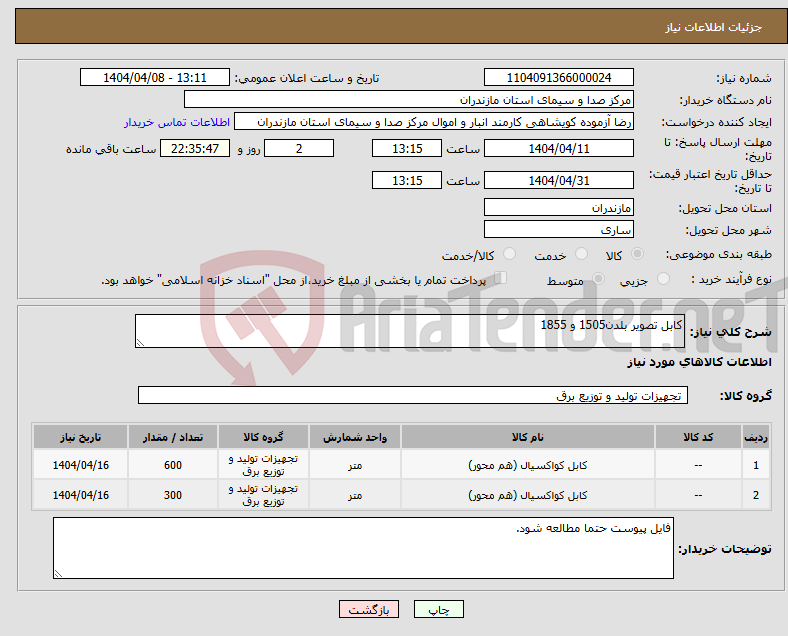Viewport: 788px width, 636px height.
Task: Click row 1 need date 1404/04/16
Action: click(x=80, y=465)
